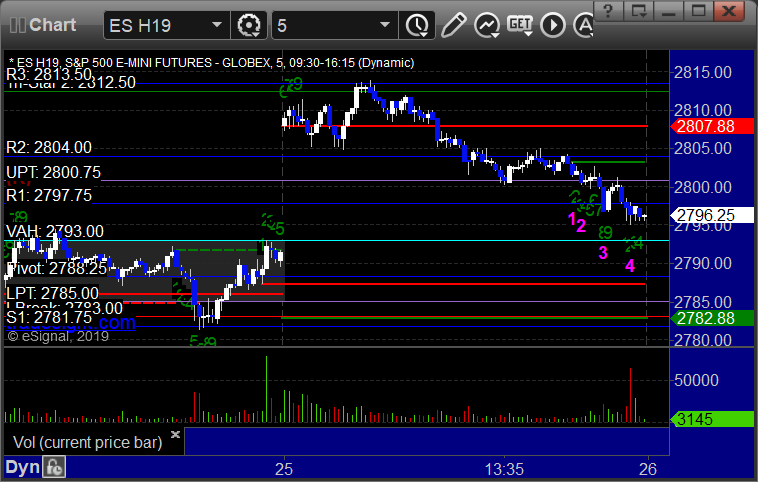This screenshot has height=482, width=758.
Task: Click the 2815.00 price axis label
Action: (703, 73)
